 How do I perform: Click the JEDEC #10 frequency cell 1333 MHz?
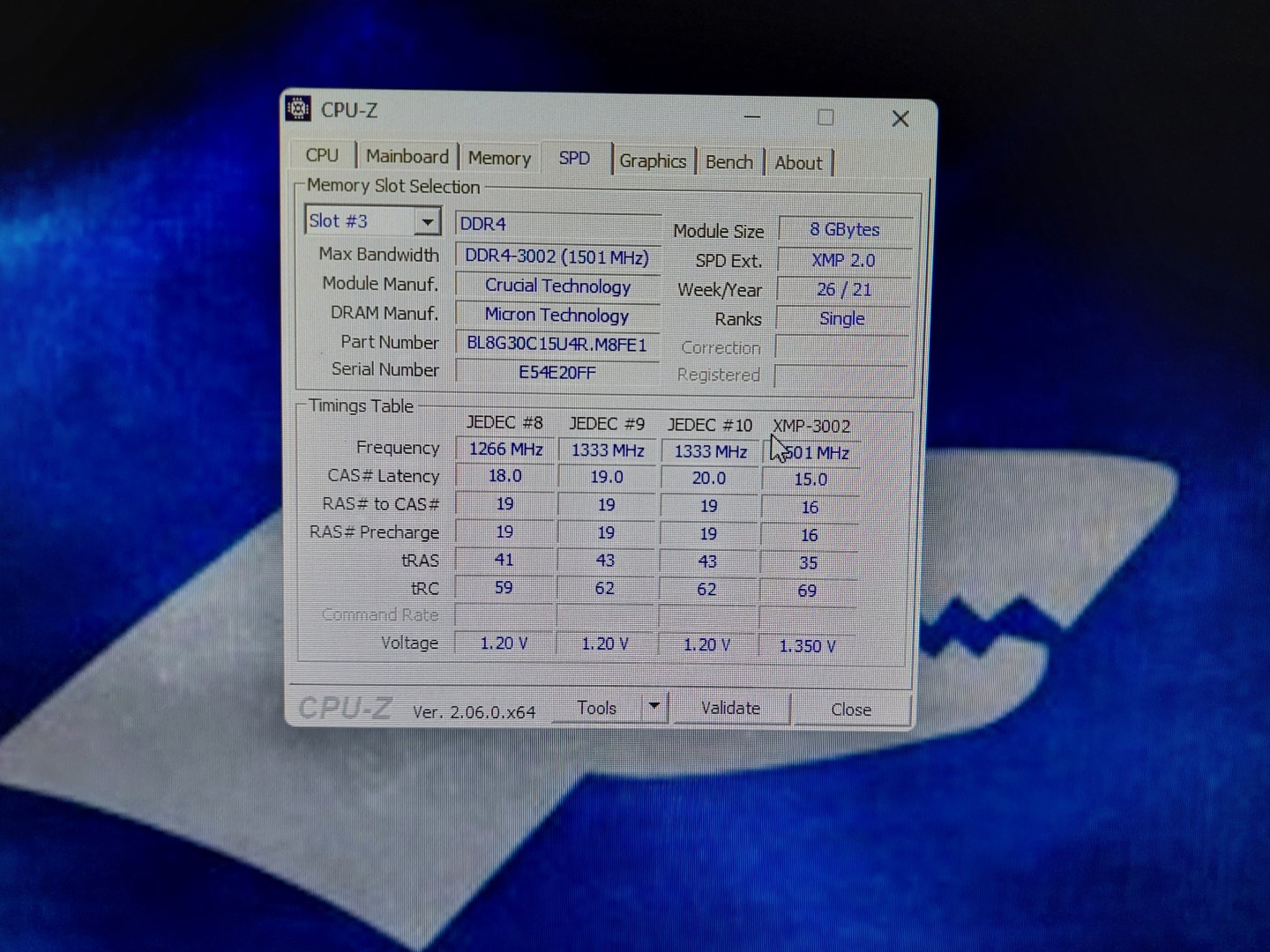[711, 452]
